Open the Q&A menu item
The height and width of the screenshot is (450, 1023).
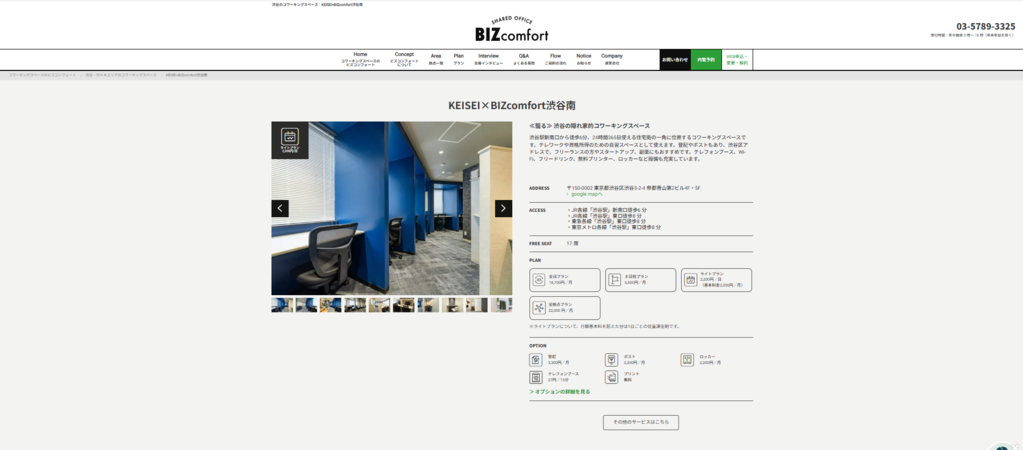tap(524, 59)
